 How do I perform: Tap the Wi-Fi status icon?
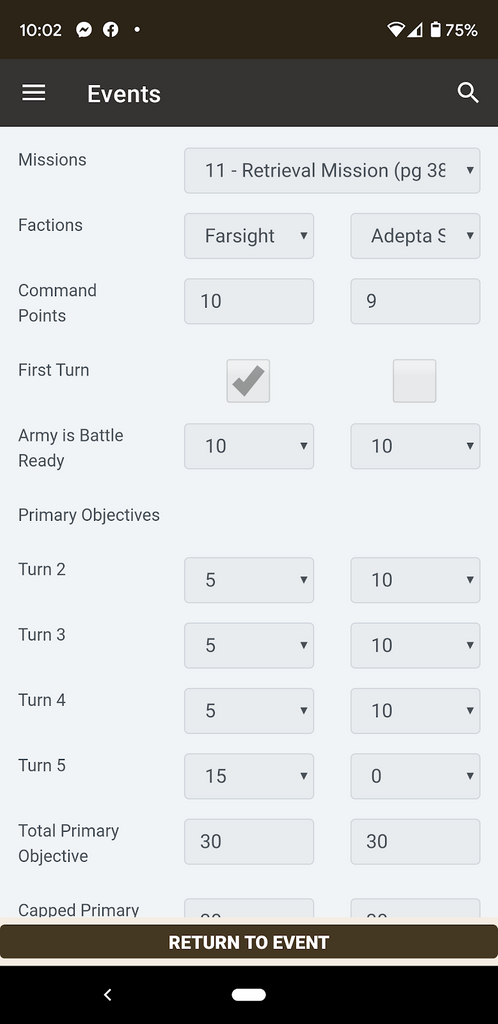[396, 29]
